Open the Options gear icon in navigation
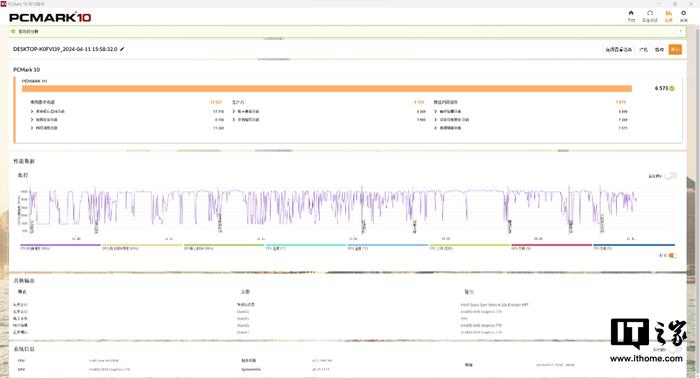The height and width of the screenshot is (378, 700). click(x=683, y=16)
